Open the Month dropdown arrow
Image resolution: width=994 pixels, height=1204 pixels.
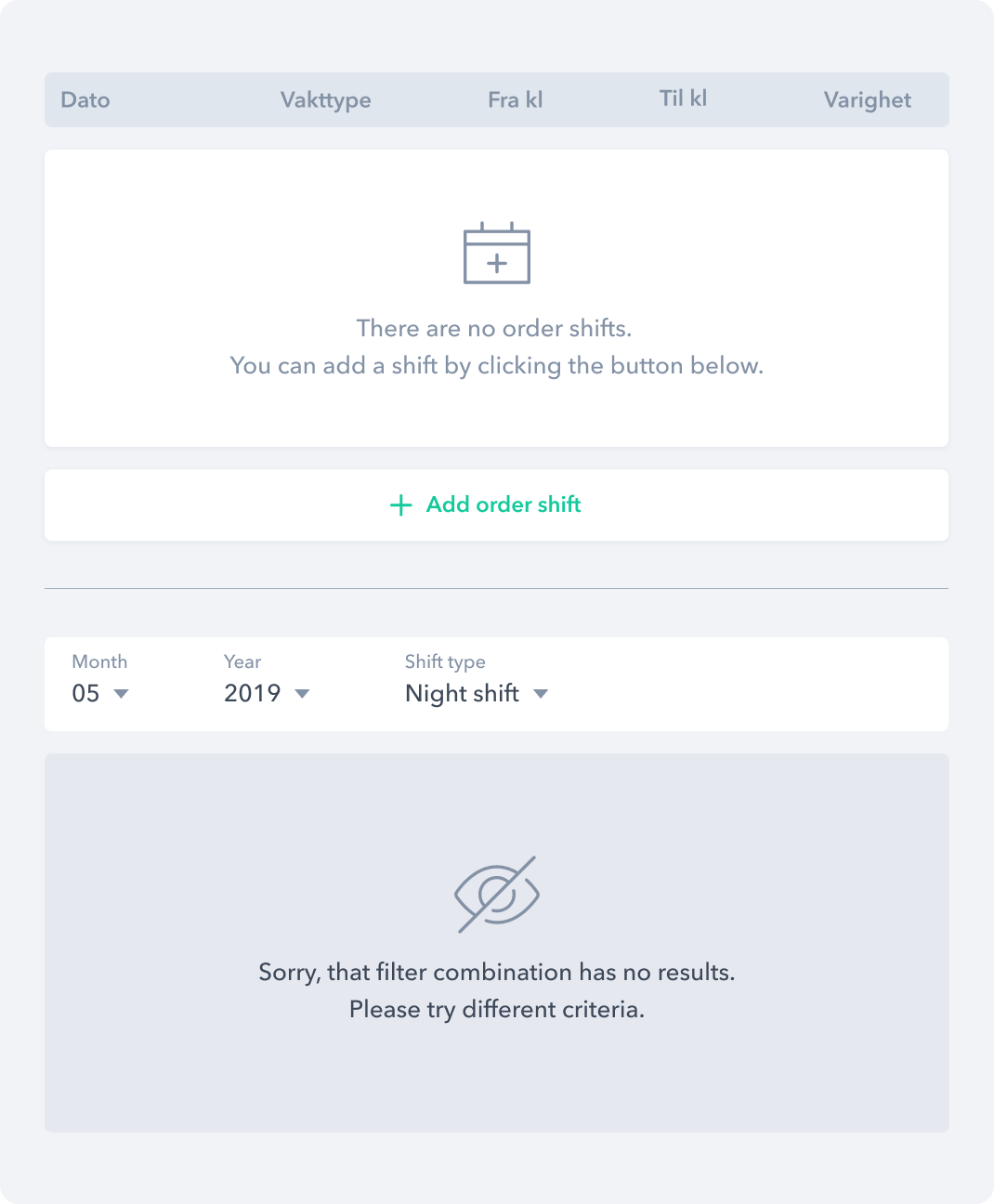[x=121, y=694]
